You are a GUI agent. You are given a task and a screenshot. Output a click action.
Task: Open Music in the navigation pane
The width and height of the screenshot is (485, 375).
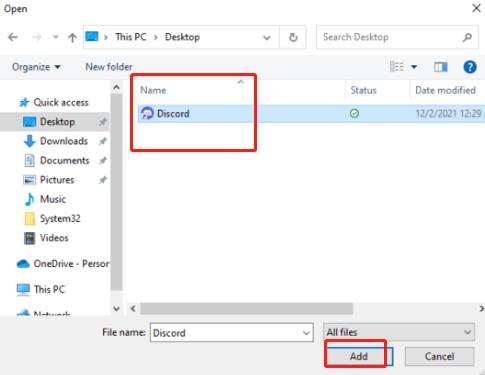click(53, 199)
